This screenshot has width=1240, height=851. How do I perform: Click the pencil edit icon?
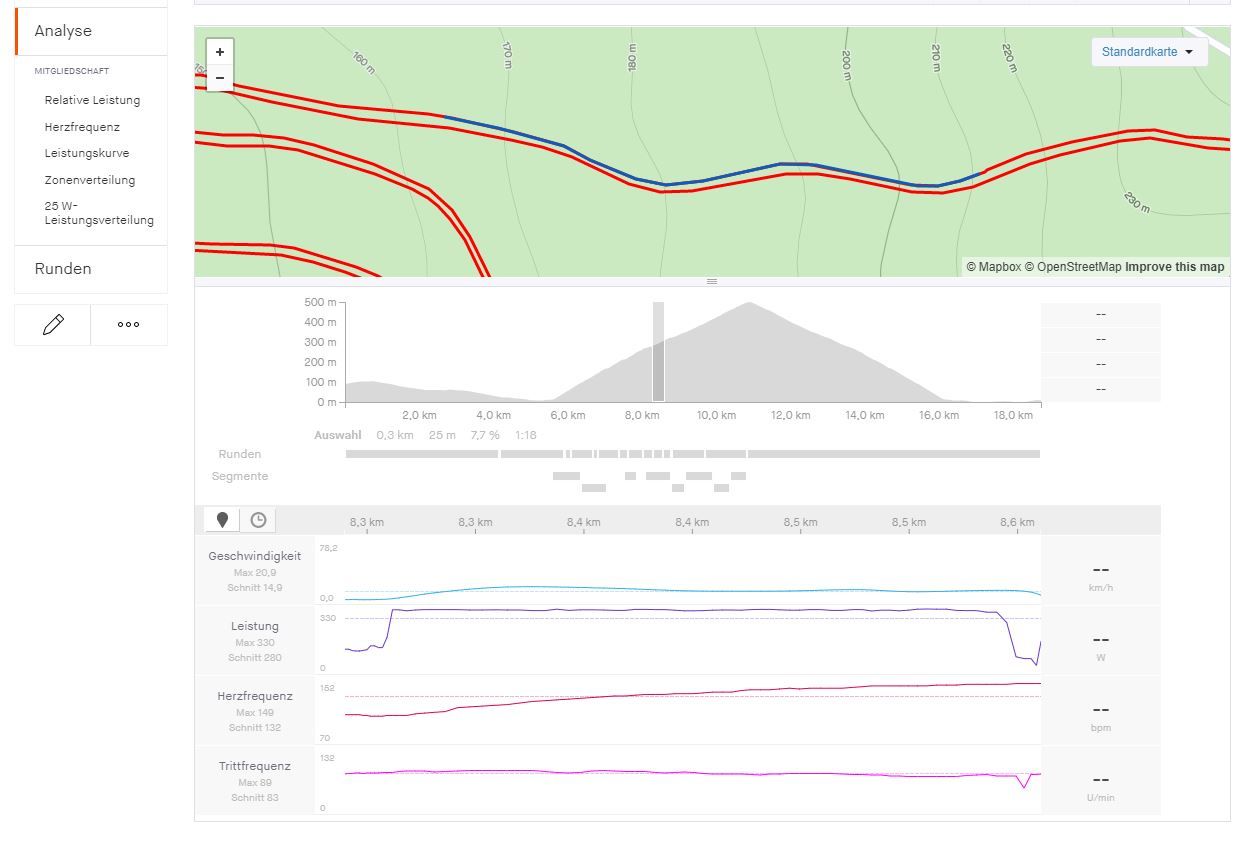tap(53, 325)
